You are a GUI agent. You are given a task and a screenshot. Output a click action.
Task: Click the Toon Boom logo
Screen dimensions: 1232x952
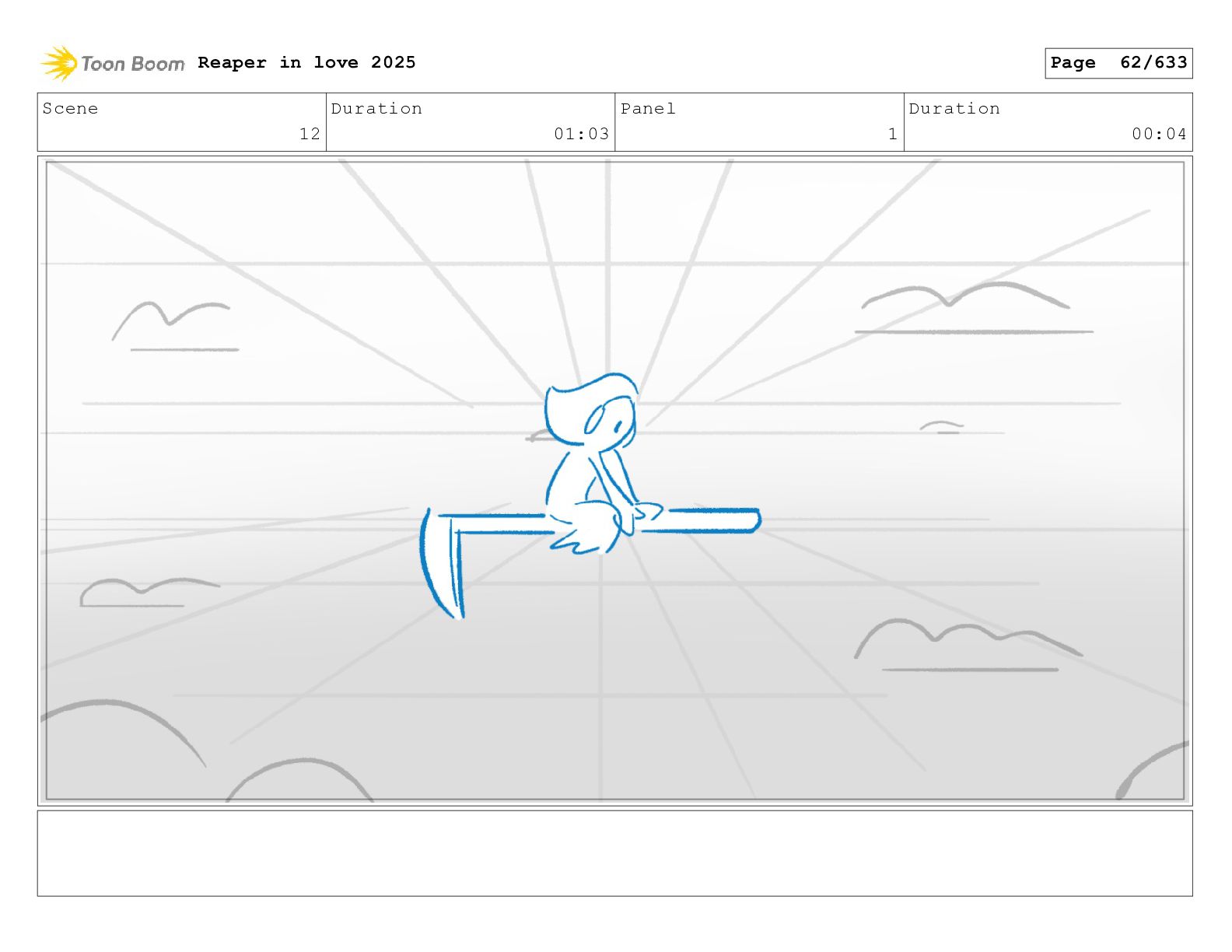coord(113,63)
